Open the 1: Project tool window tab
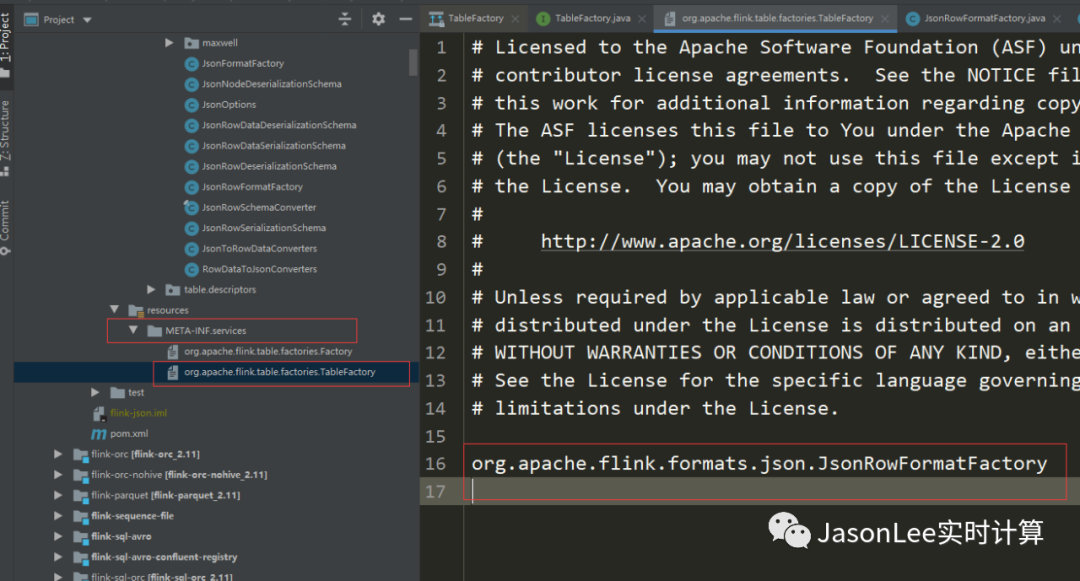Viewport: 1080px width, 581px height. [6, 43]
